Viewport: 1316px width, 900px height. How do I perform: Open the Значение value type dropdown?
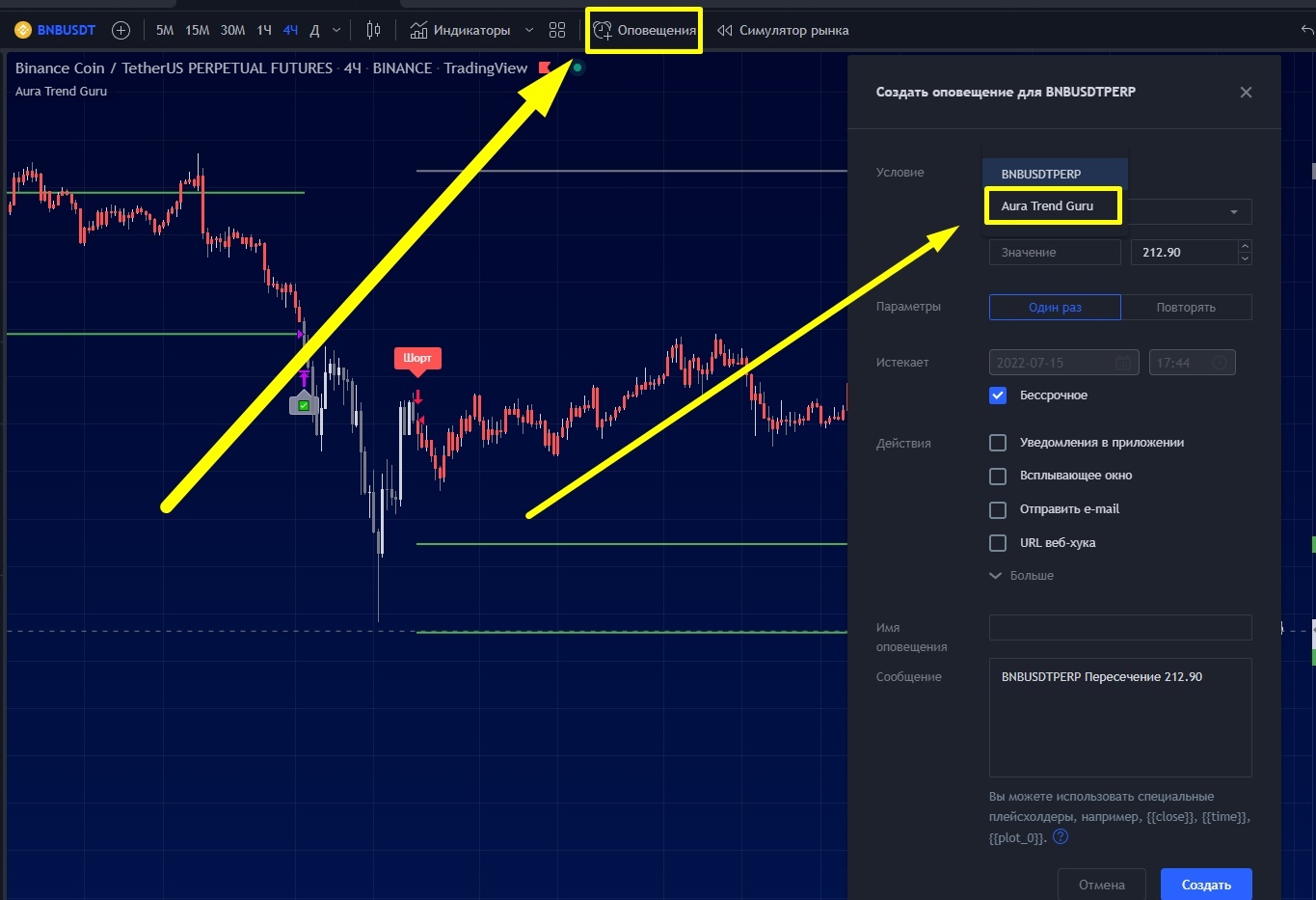coord(1055,252)
